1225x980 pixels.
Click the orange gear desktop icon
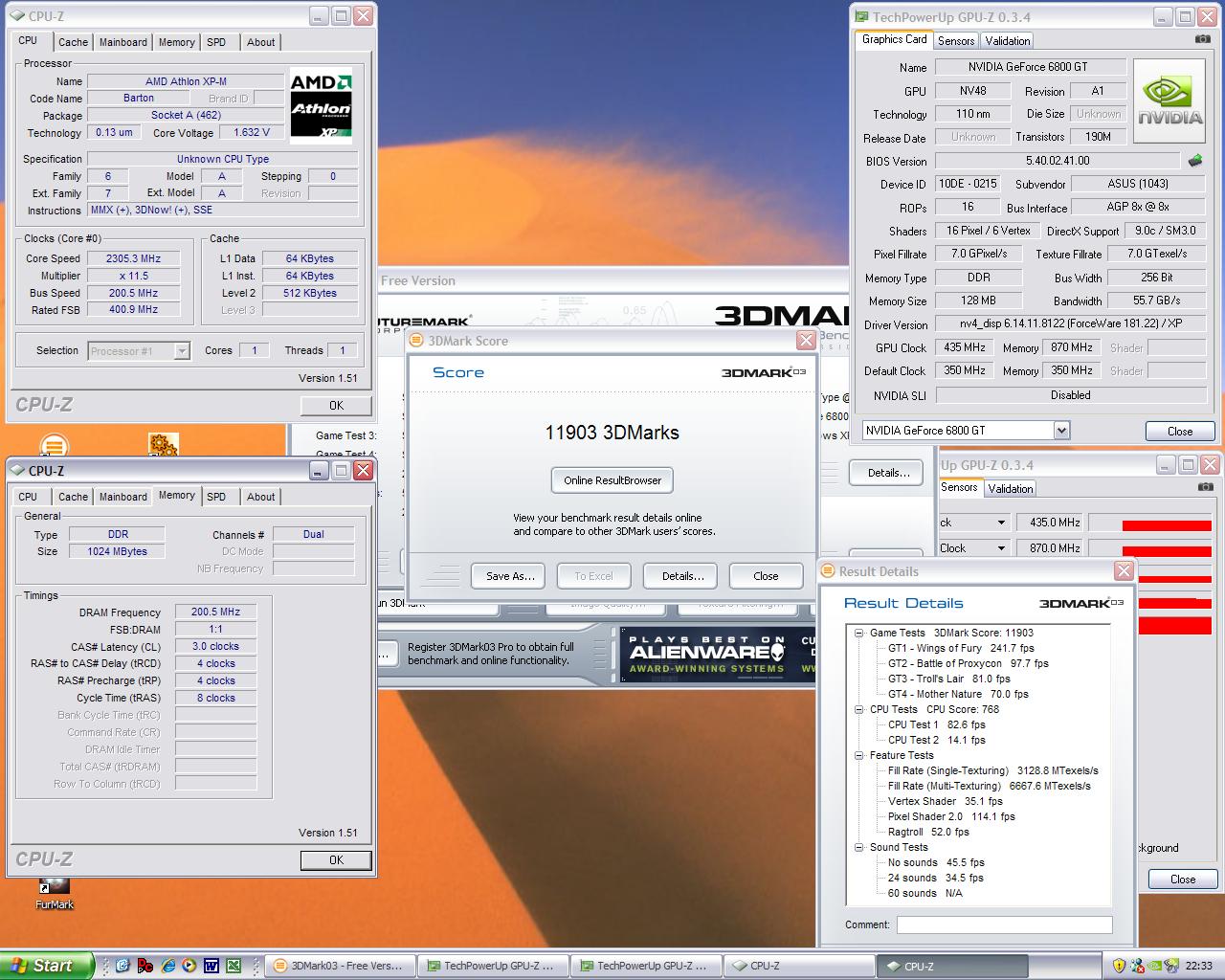164,445
